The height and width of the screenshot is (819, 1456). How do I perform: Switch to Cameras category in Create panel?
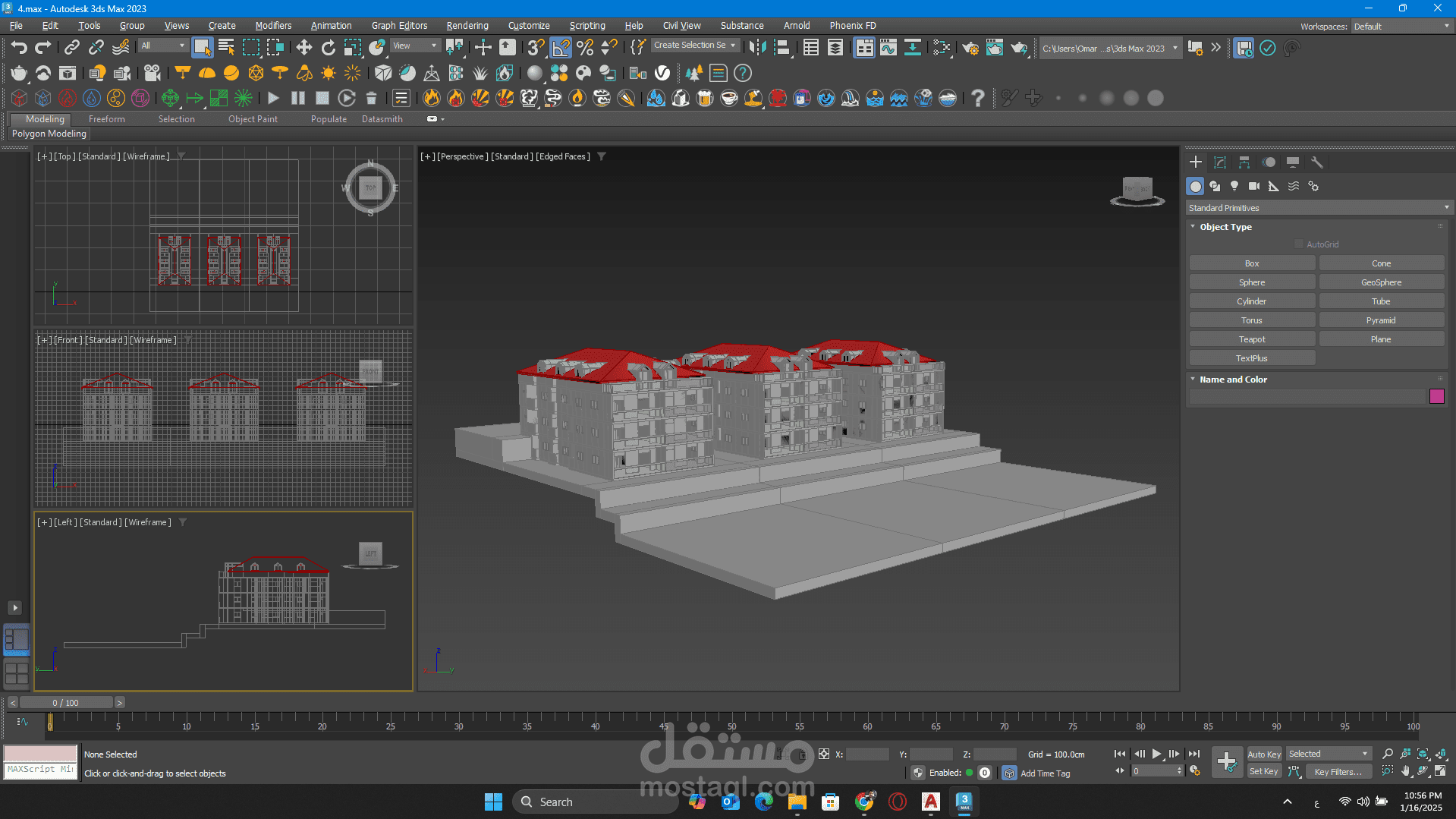tap(1254, 186)
